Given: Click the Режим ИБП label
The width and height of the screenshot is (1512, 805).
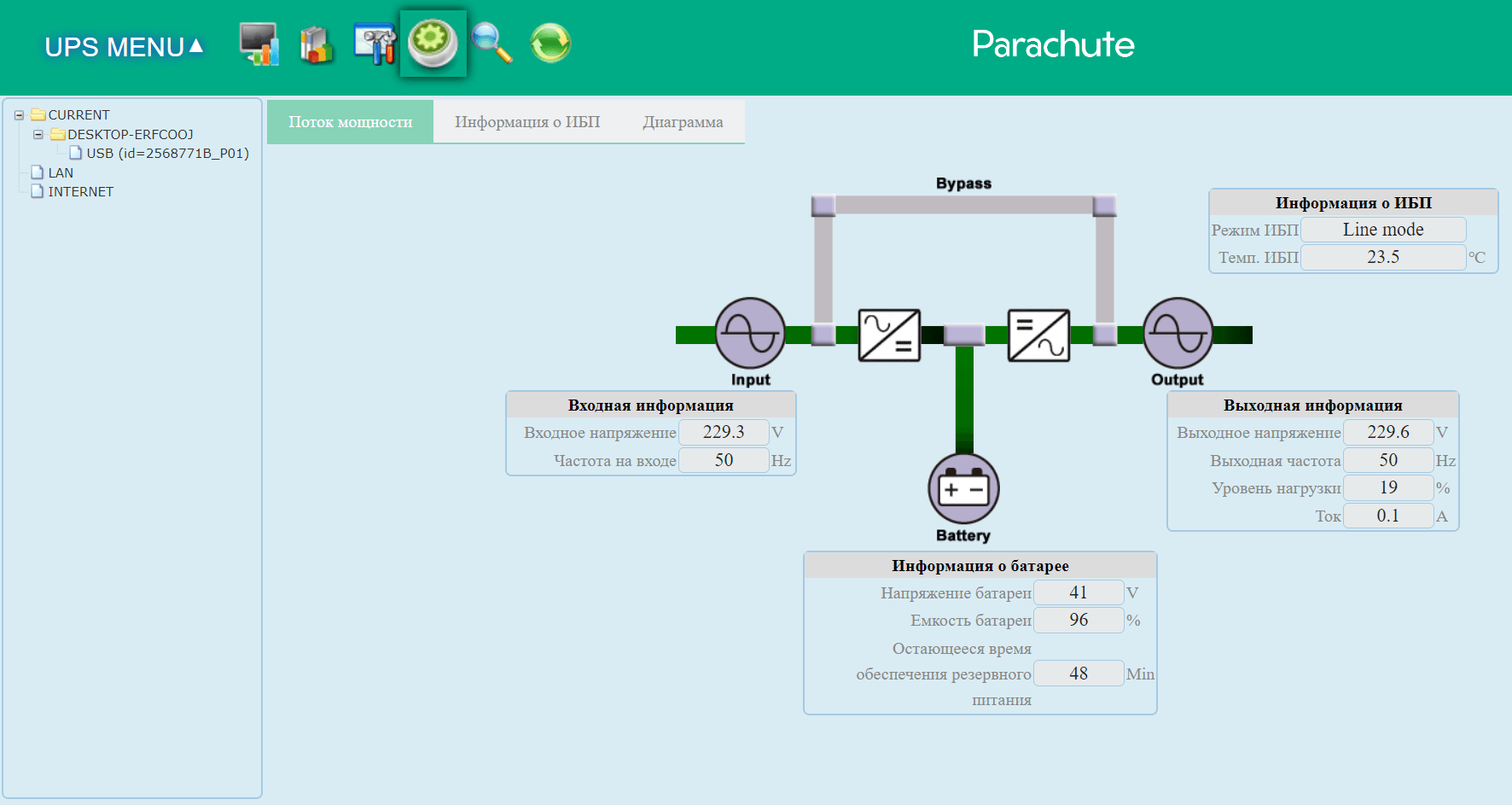Looking at the screenshot, I should [1255, 230].
